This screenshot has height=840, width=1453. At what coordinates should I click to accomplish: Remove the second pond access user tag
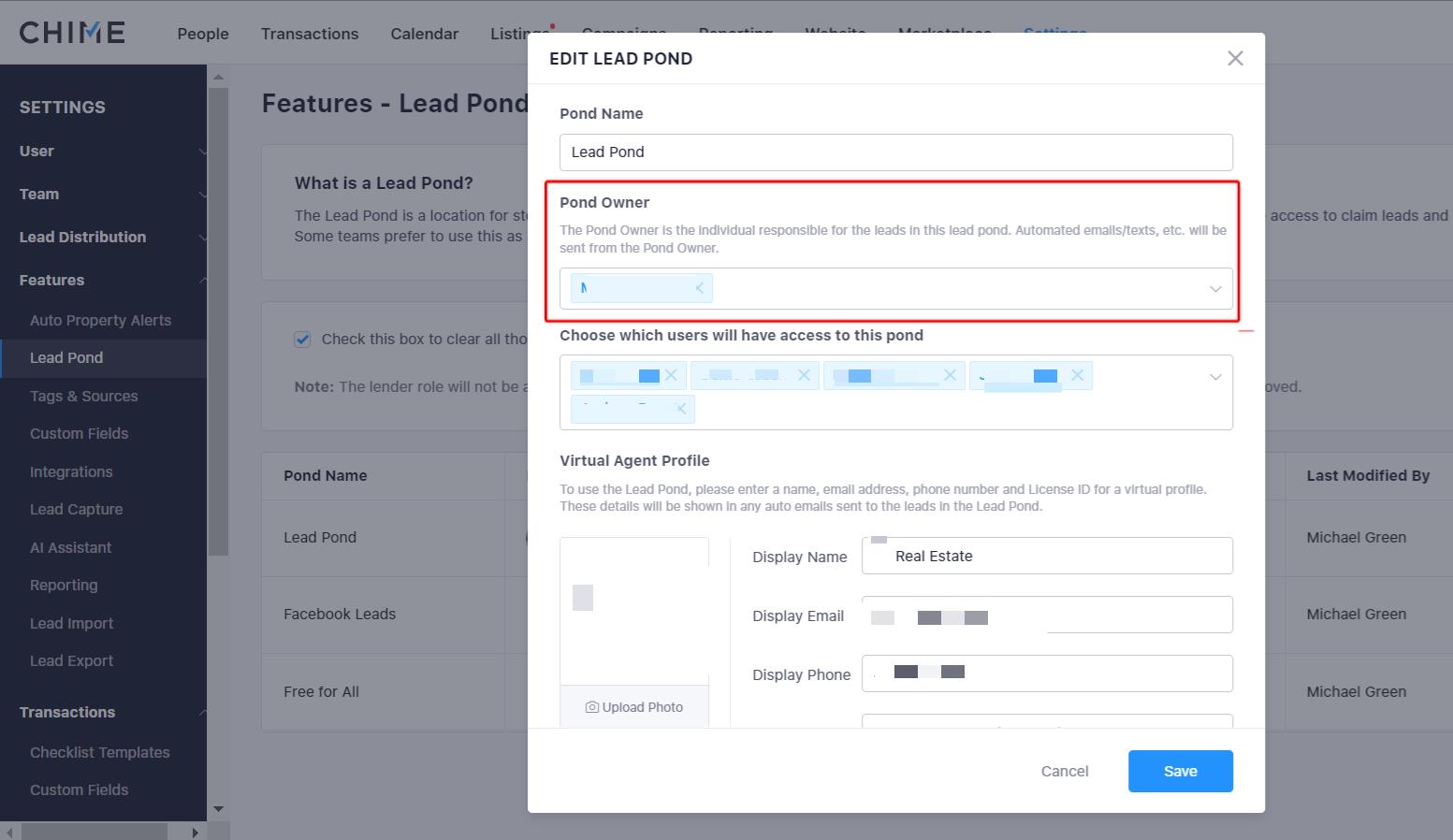coord(804,375)
